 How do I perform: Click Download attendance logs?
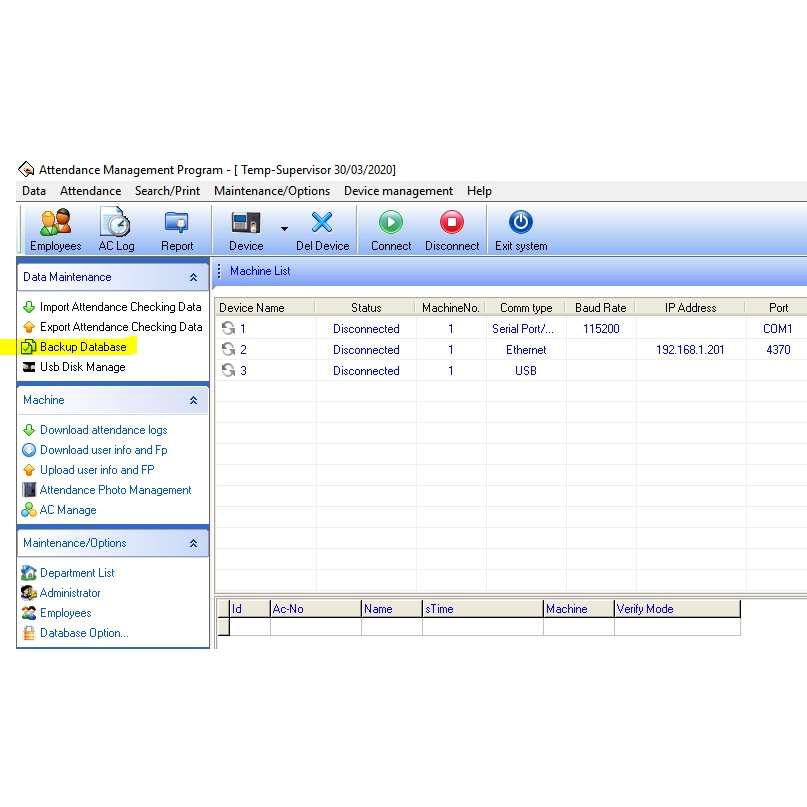coord(103,430)
